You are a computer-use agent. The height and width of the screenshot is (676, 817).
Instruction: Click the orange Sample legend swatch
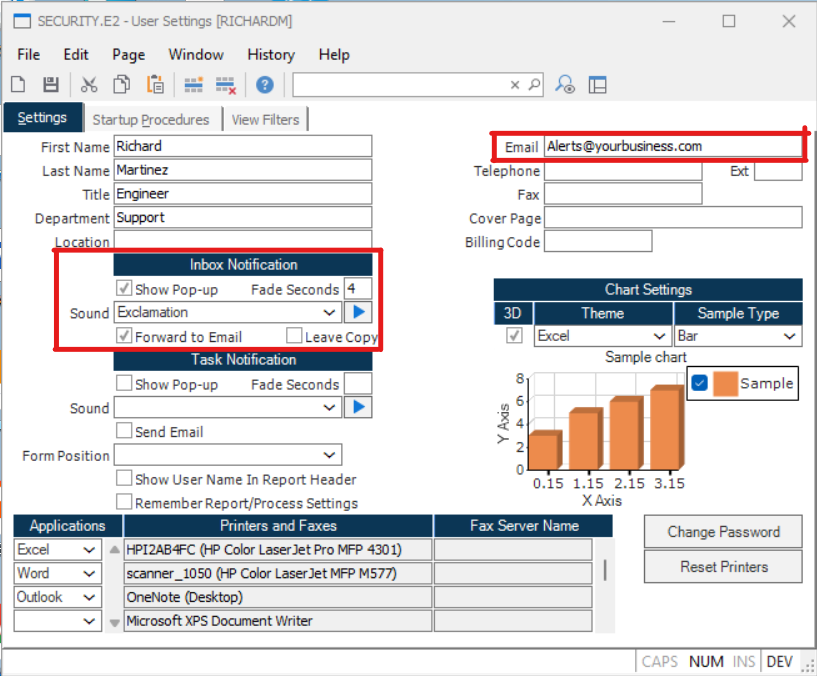(x=724, y=383)
